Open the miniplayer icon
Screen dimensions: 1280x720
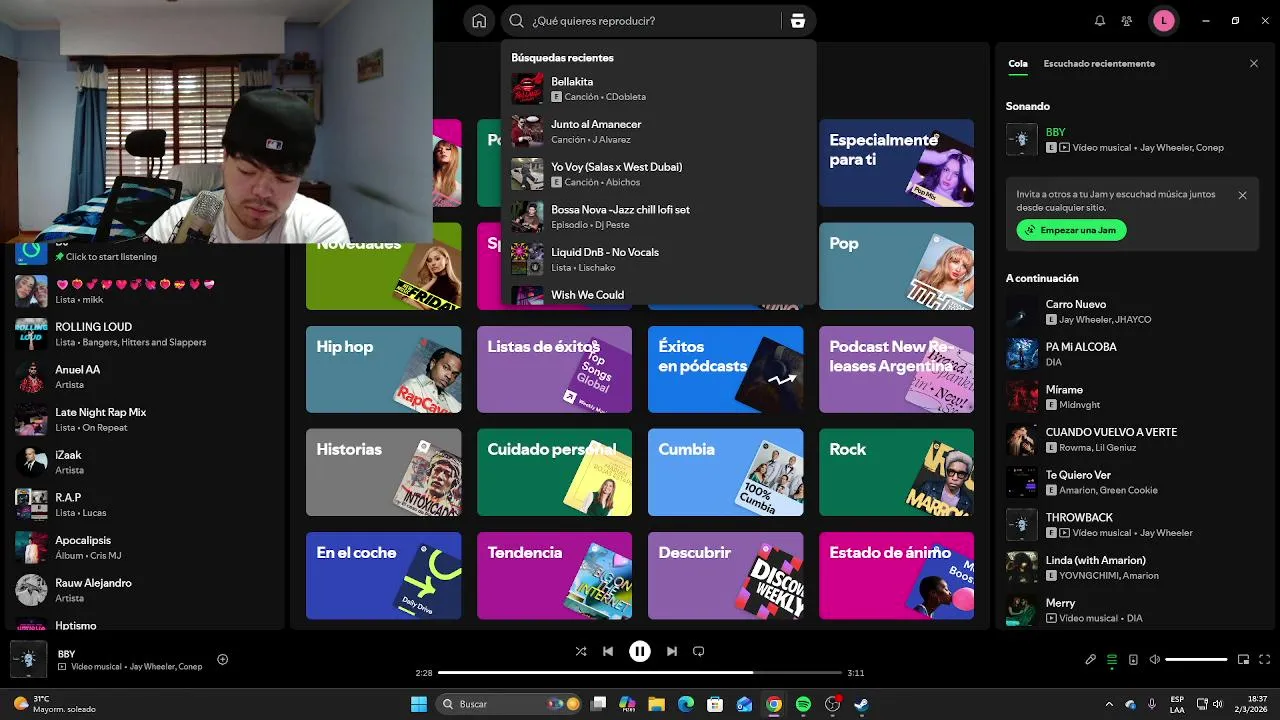[1244, 660]
